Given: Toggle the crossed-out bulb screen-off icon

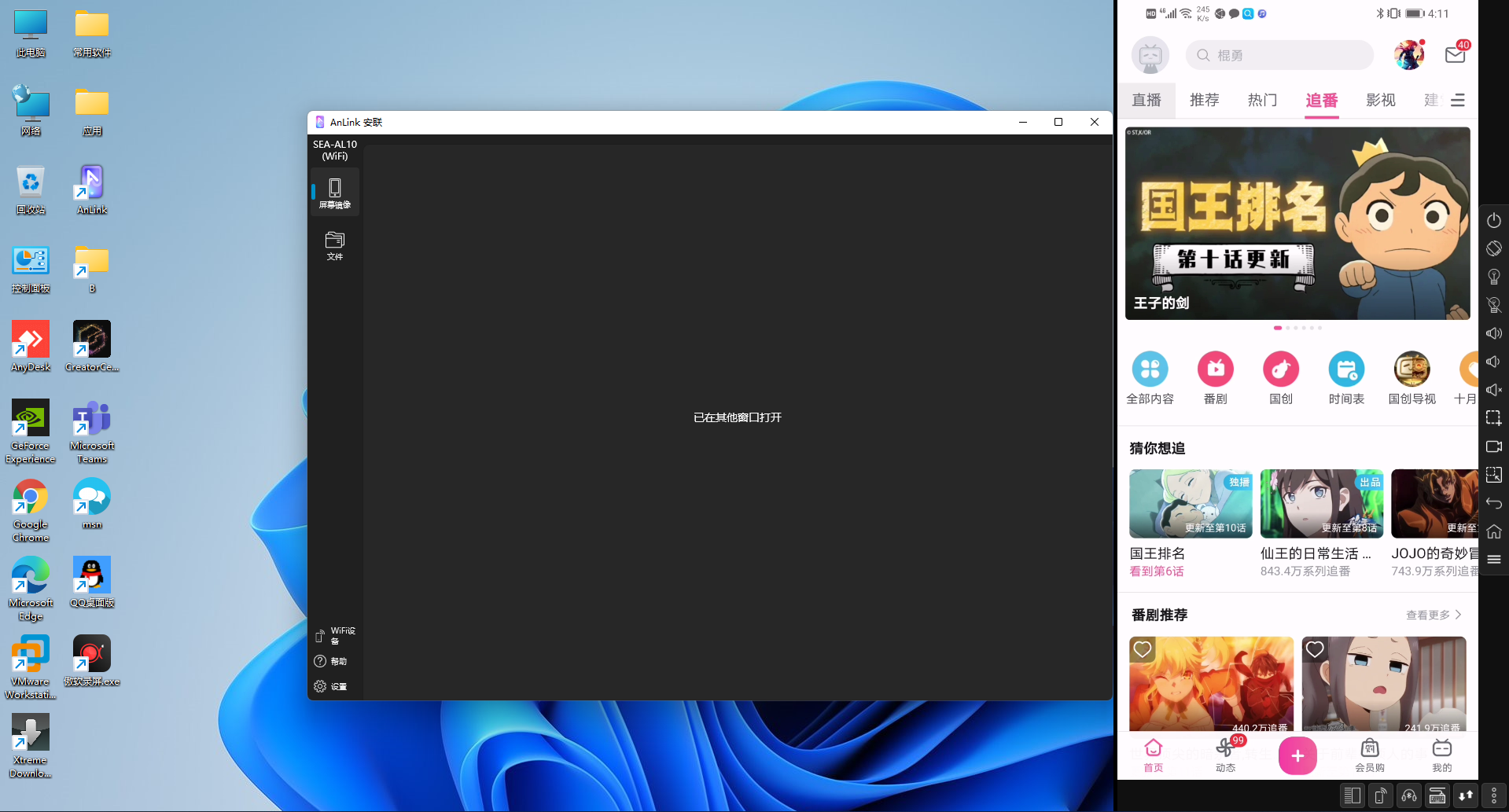Looking at the screenshot, I should [x=1494, y=305].
